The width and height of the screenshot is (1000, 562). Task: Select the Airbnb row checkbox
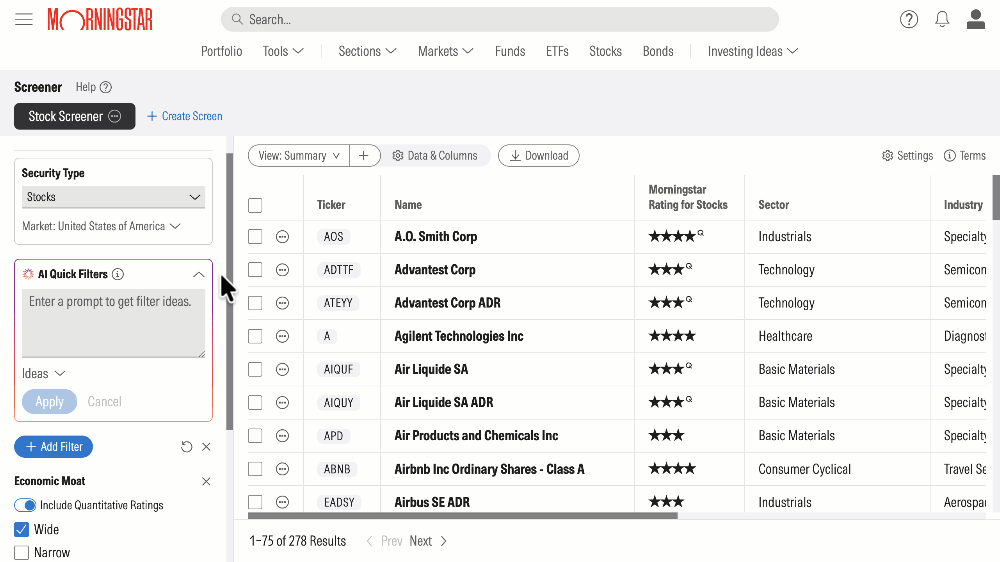point(255,469)
